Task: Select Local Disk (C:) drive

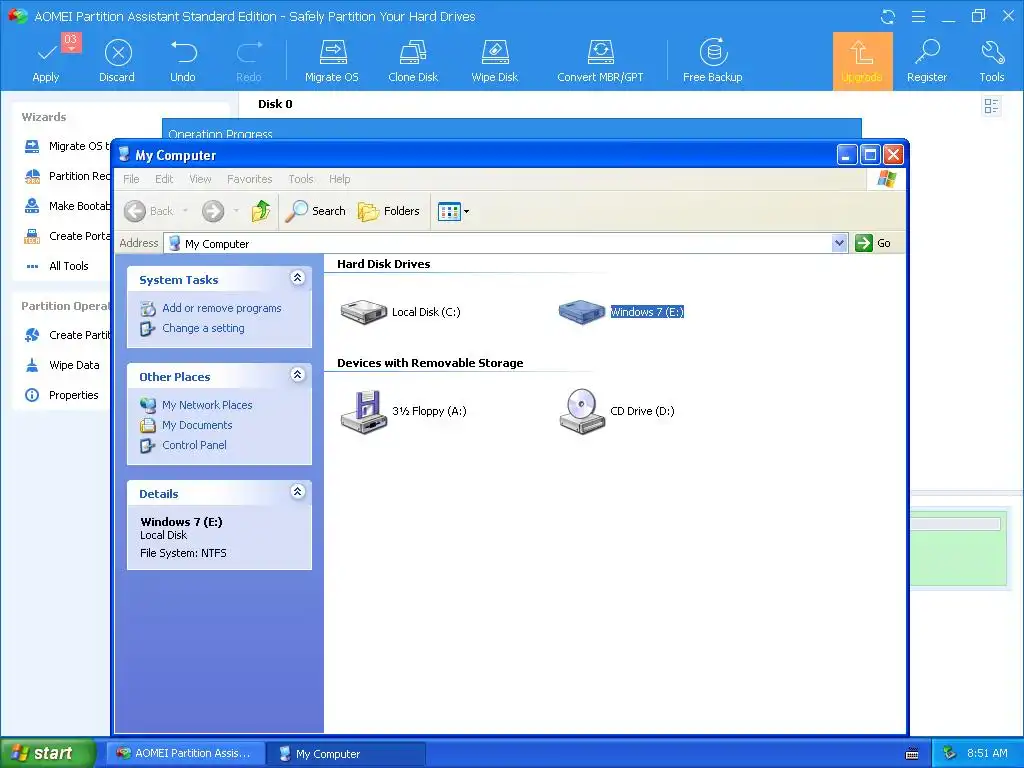Action: pos(400,312)
